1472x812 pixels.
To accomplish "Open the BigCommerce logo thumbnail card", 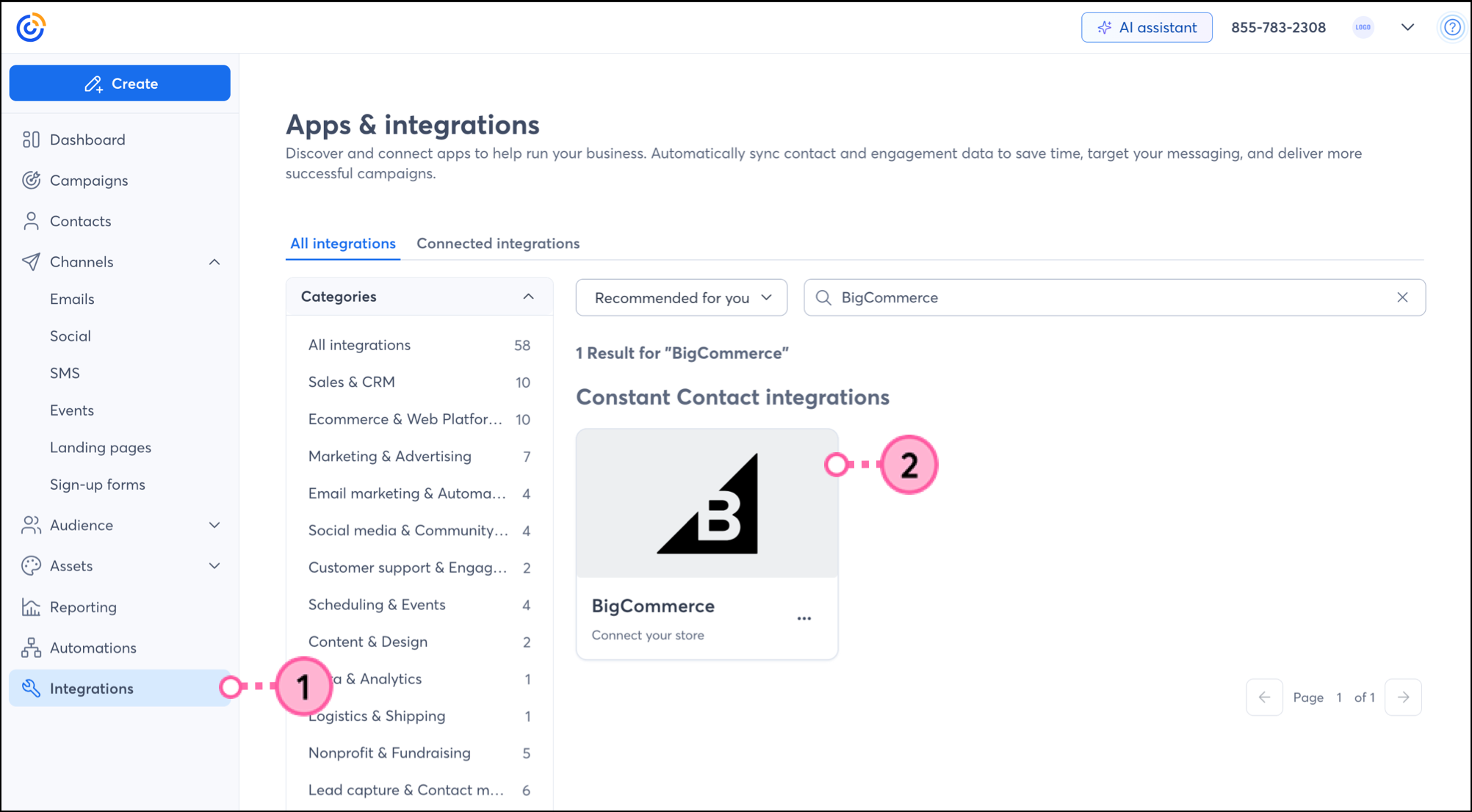I will tap(707, 504).
